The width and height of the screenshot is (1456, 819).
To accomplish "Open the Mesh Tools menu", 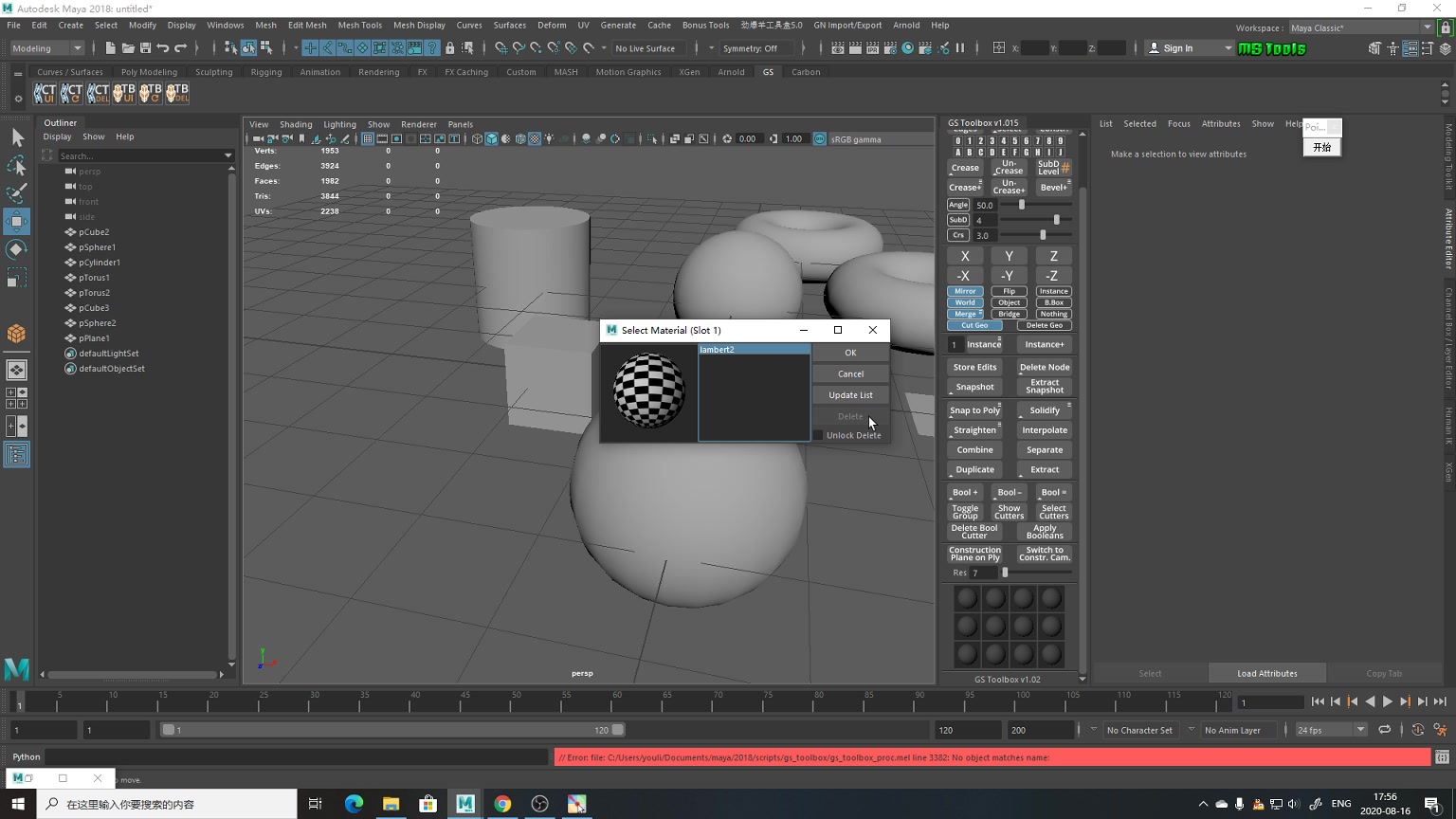I will (x=359, y=25).
